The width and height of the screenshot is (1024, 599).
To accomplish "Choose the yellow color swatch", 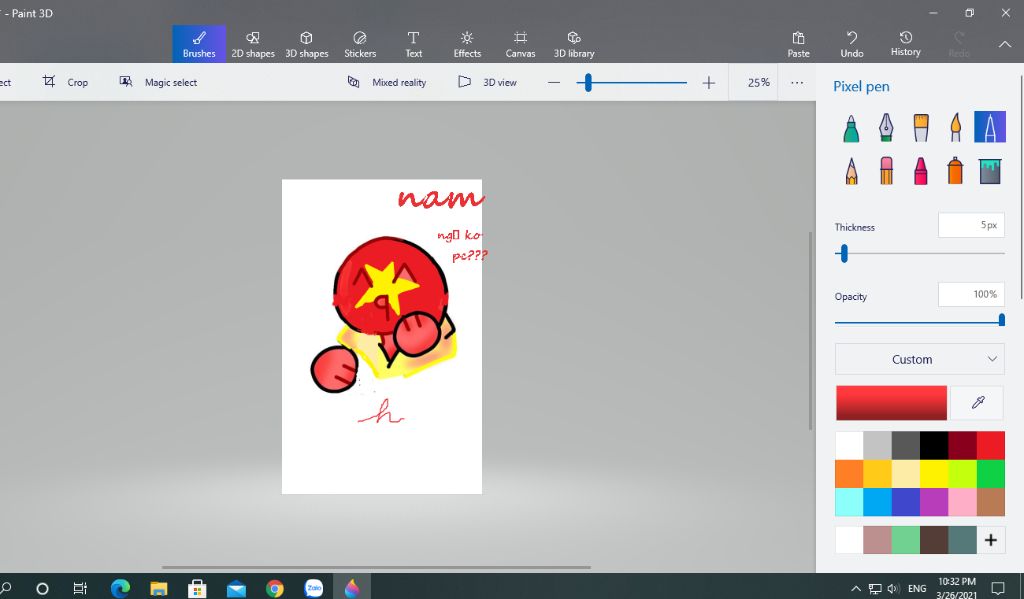I will pyautogui.click(x=934, y=474).
